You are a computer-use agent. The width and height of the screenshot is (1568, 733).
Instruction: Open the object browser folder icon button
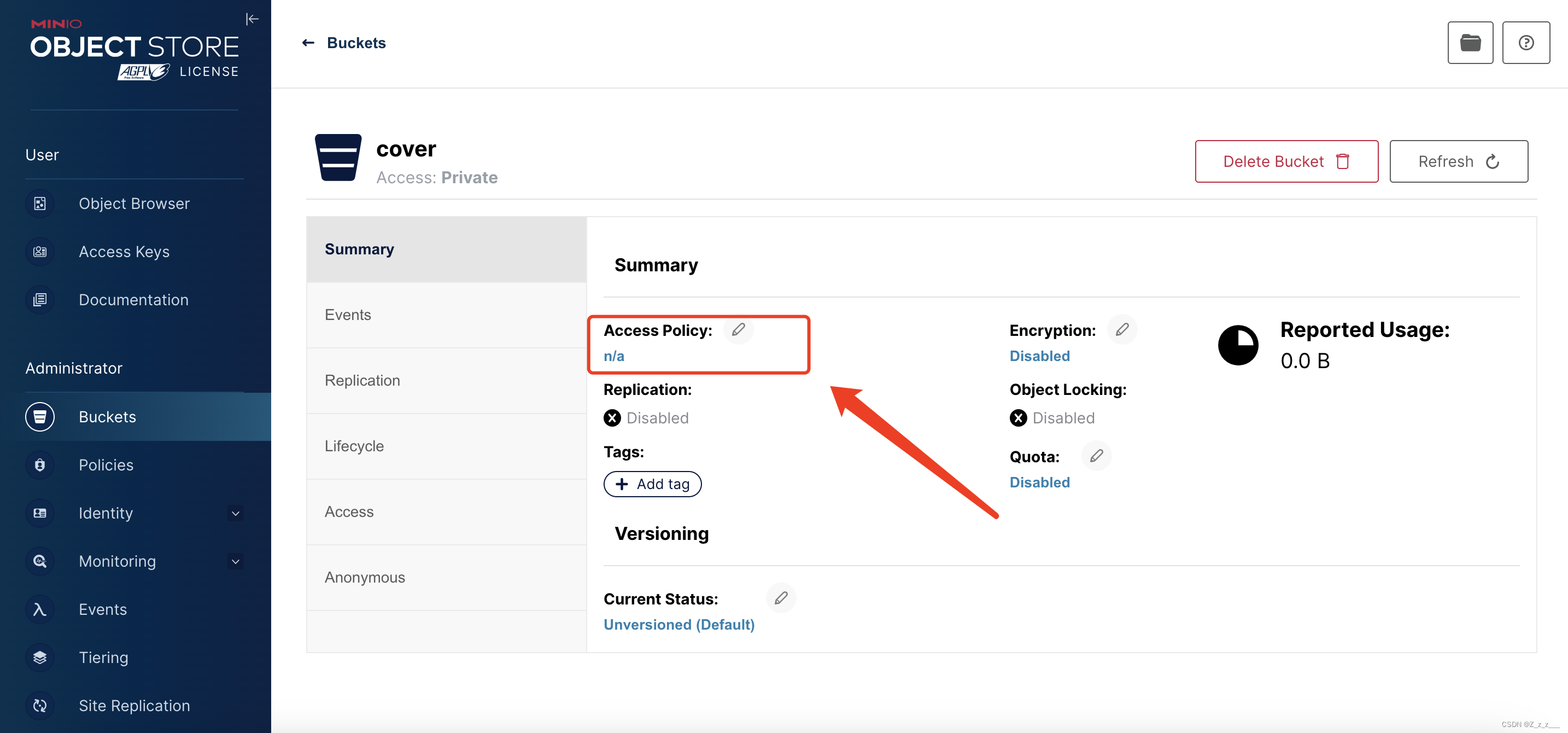coord(1470,43)
